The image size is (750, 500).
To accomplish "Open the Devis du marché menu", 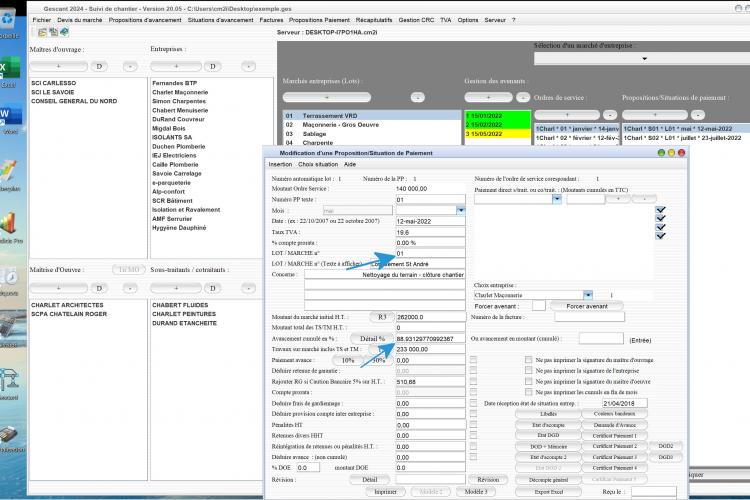I will pyautogui.click(x=79, y=20).
